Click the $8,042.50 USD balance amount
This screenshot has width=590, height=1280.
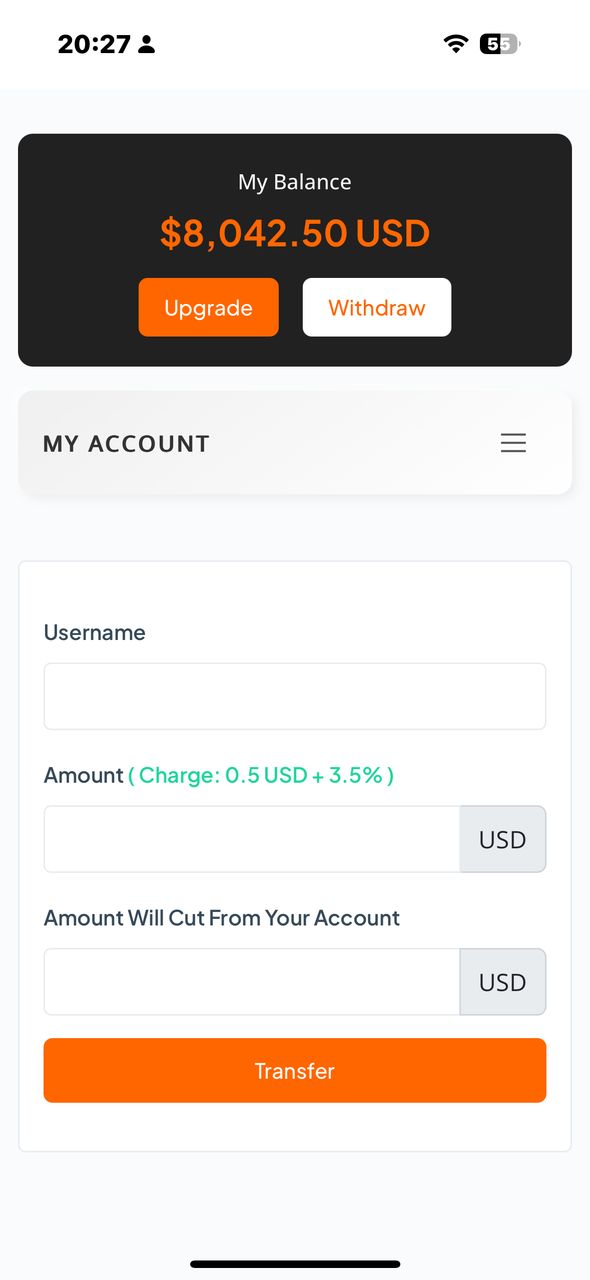coord(295,233)
